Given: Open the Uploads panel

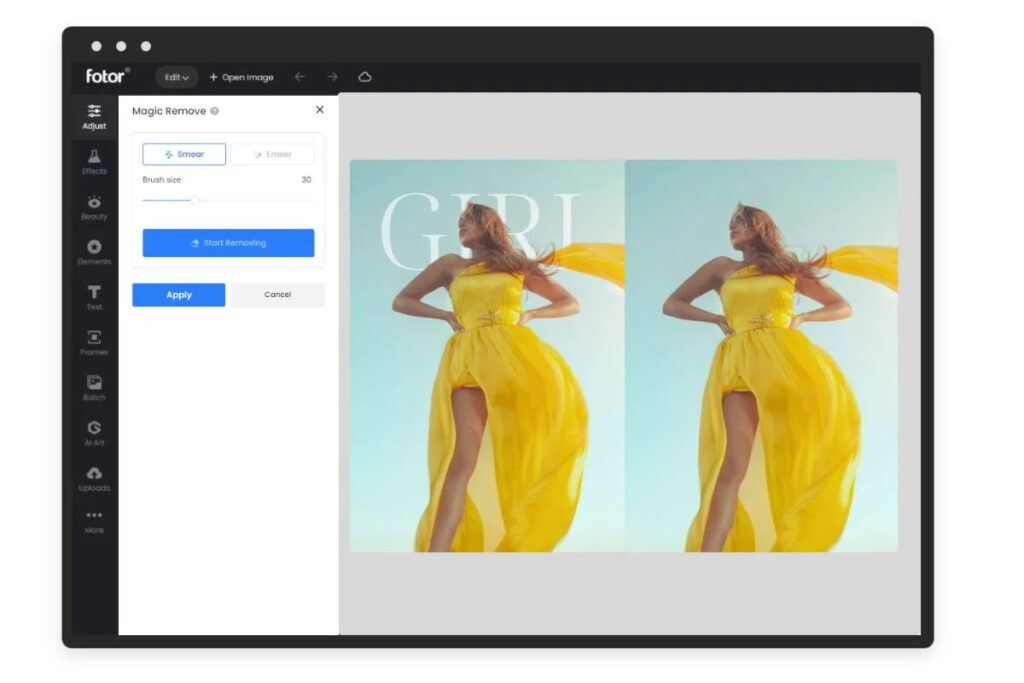Looking at the screenshot, I should tap(93, 478).
